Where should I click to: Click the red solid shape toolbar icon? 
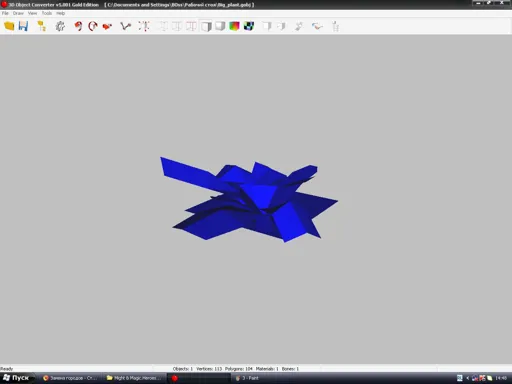click(107, 26)
